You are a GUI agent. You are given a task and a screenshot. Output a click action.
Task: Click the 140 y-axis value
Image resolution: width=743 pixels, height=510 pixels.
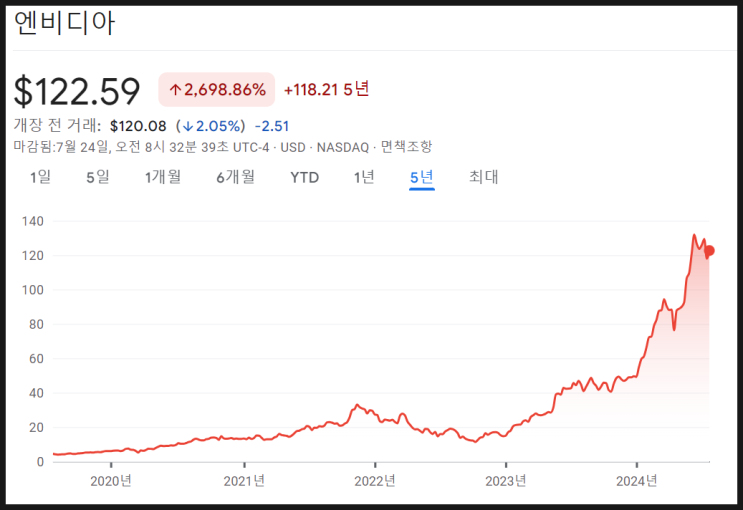pos(33,221)
